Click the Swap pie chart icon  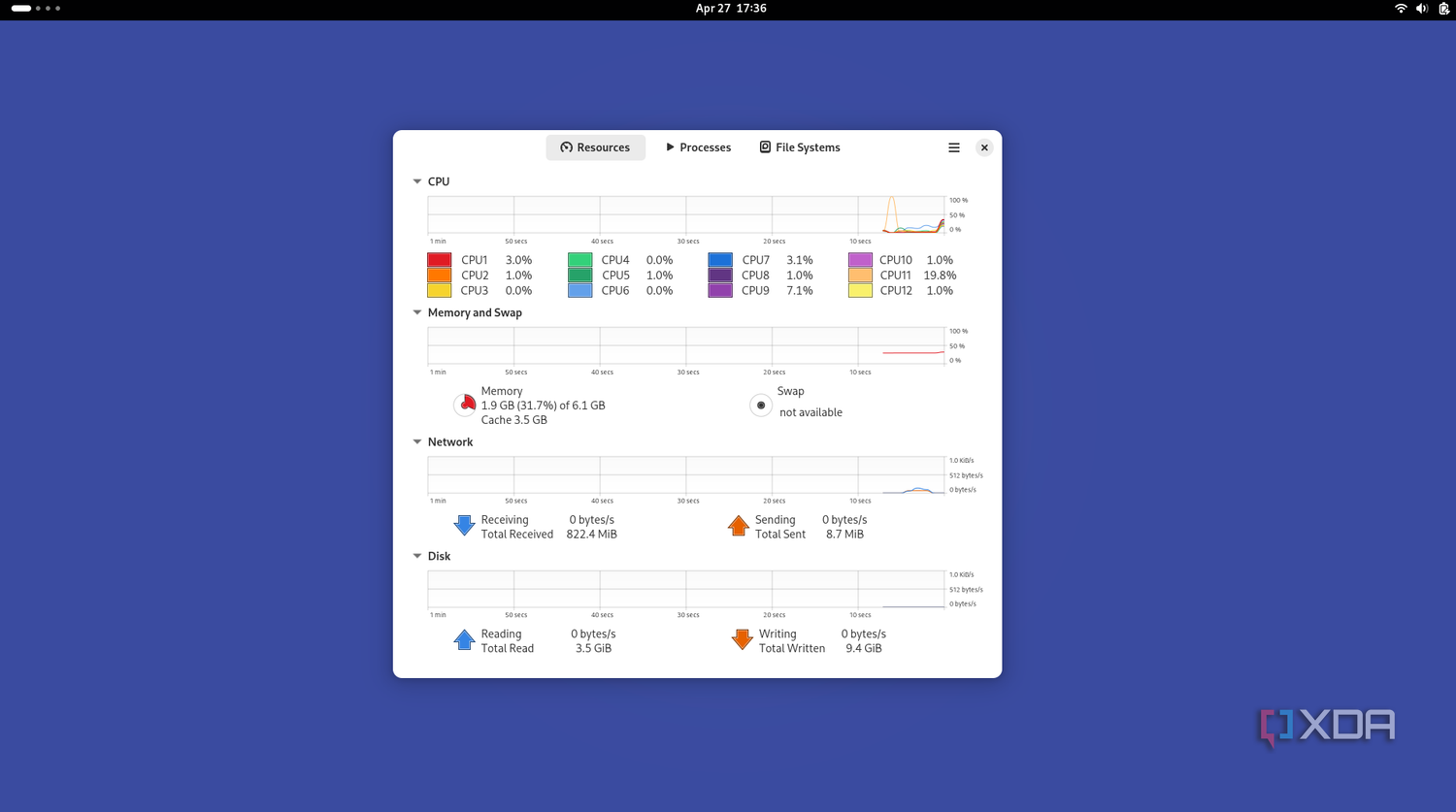pos(761,405)
